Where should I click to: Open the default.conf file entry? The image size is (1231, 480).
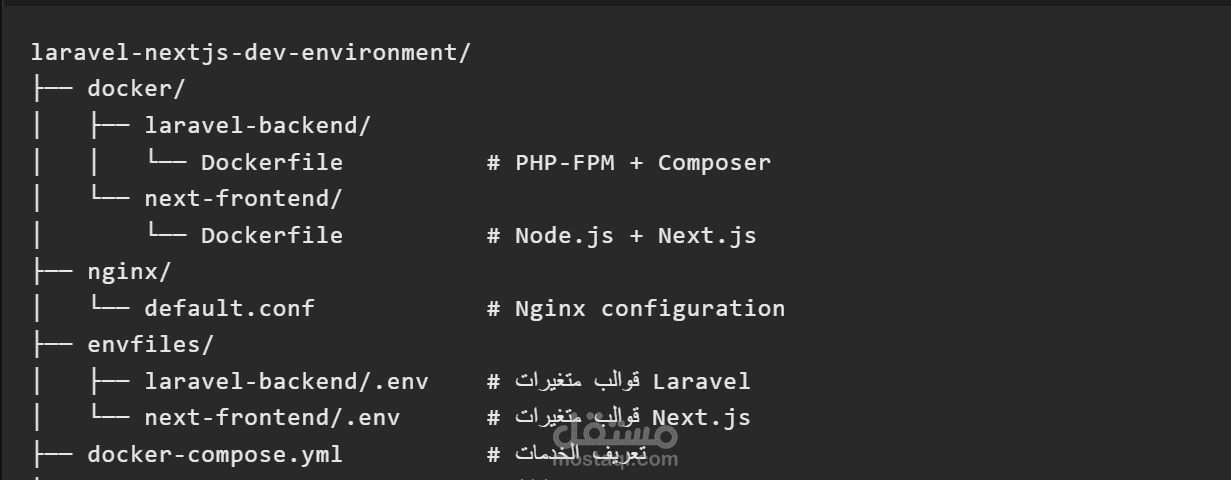coord(229,308)
